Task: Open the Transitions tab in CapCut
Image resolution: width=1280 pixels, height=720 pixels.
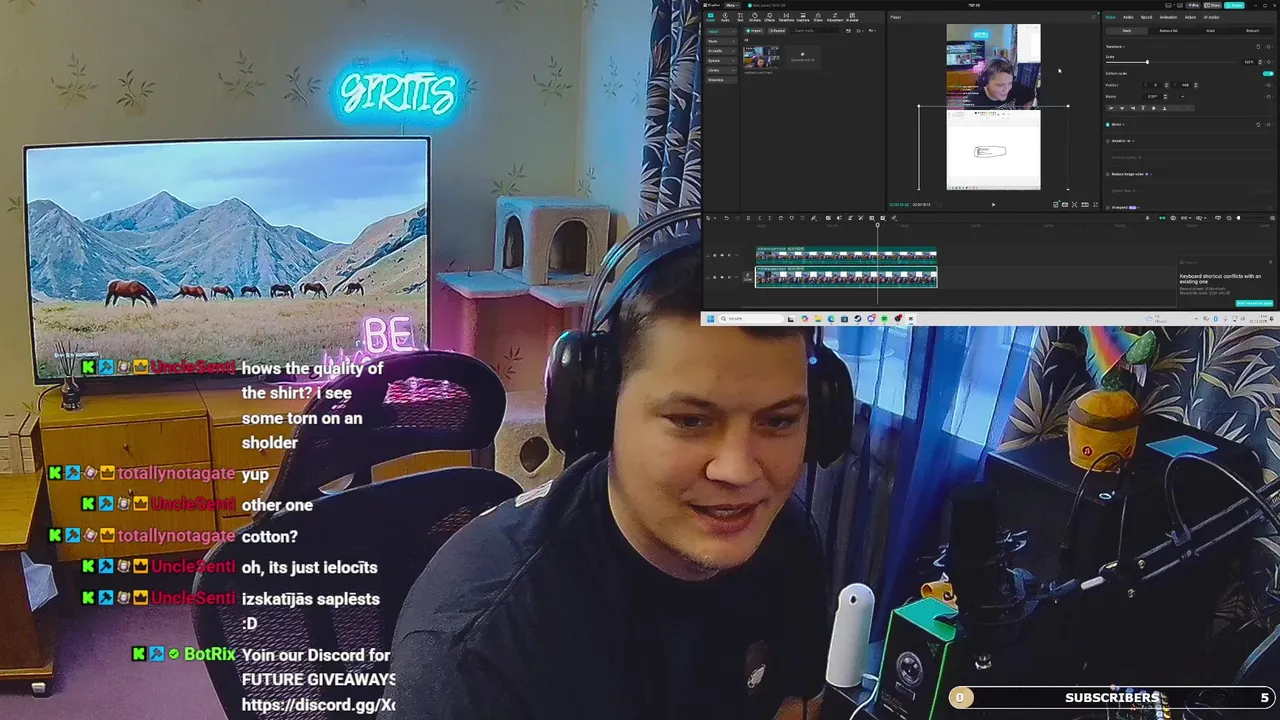Action: click(x=786, y=17)
